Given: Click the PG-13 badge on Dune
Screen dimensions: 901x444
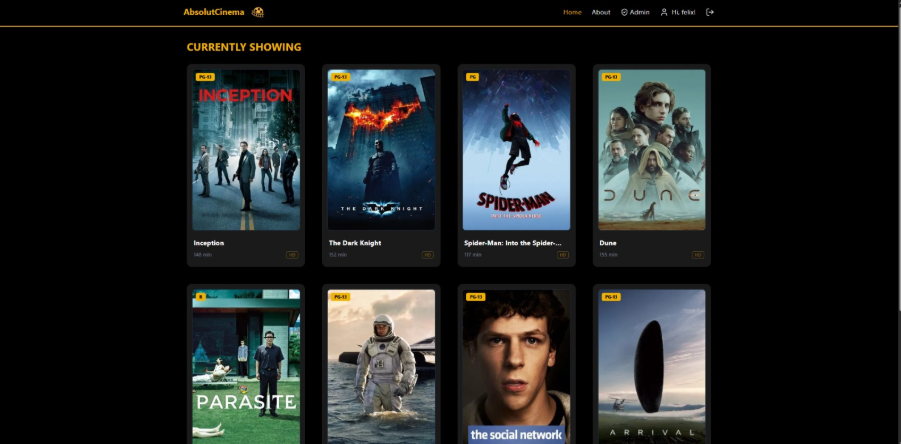Looking at the screenshot, I should 611,77.
